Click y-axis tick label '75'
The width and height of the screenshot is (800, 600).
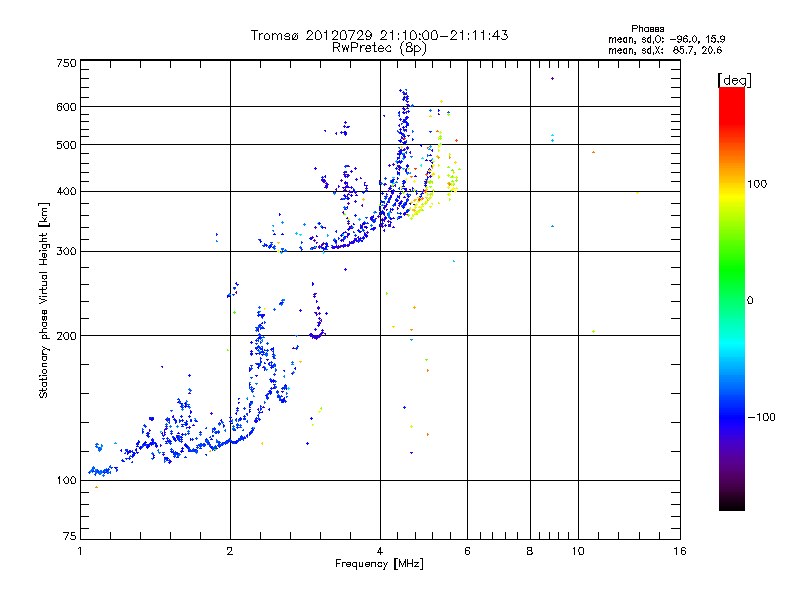click(70, 536)
